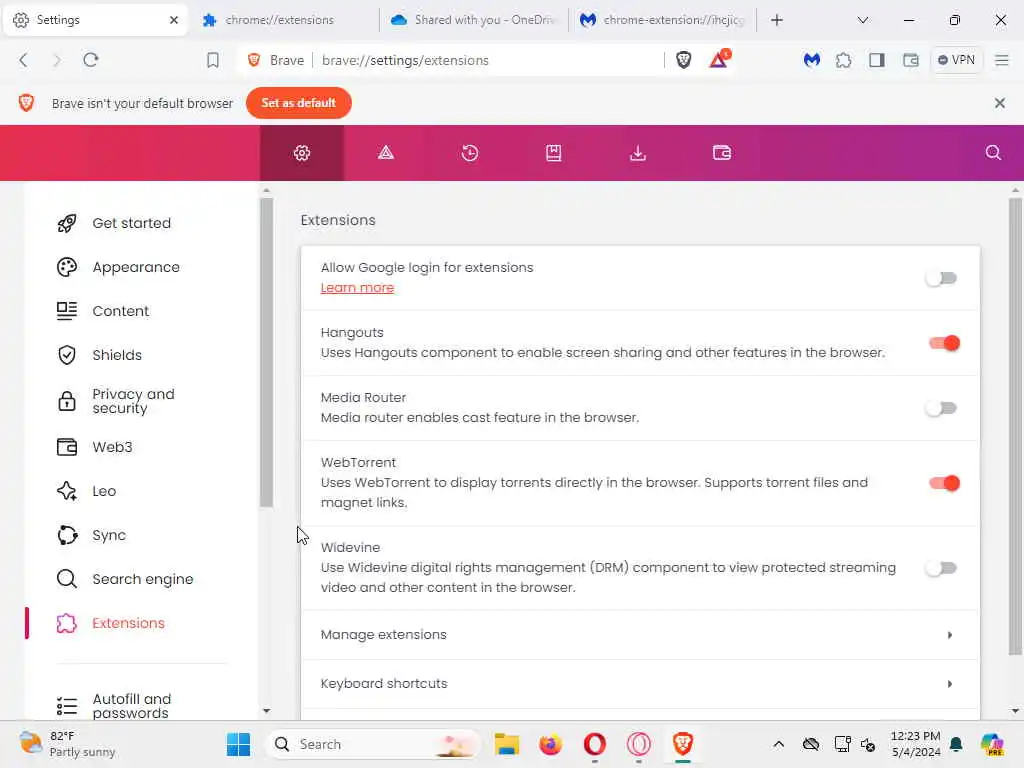Click the search magnifier in the settings header
The width and height of the screenshot is (1024, 768).
[993, 153]
